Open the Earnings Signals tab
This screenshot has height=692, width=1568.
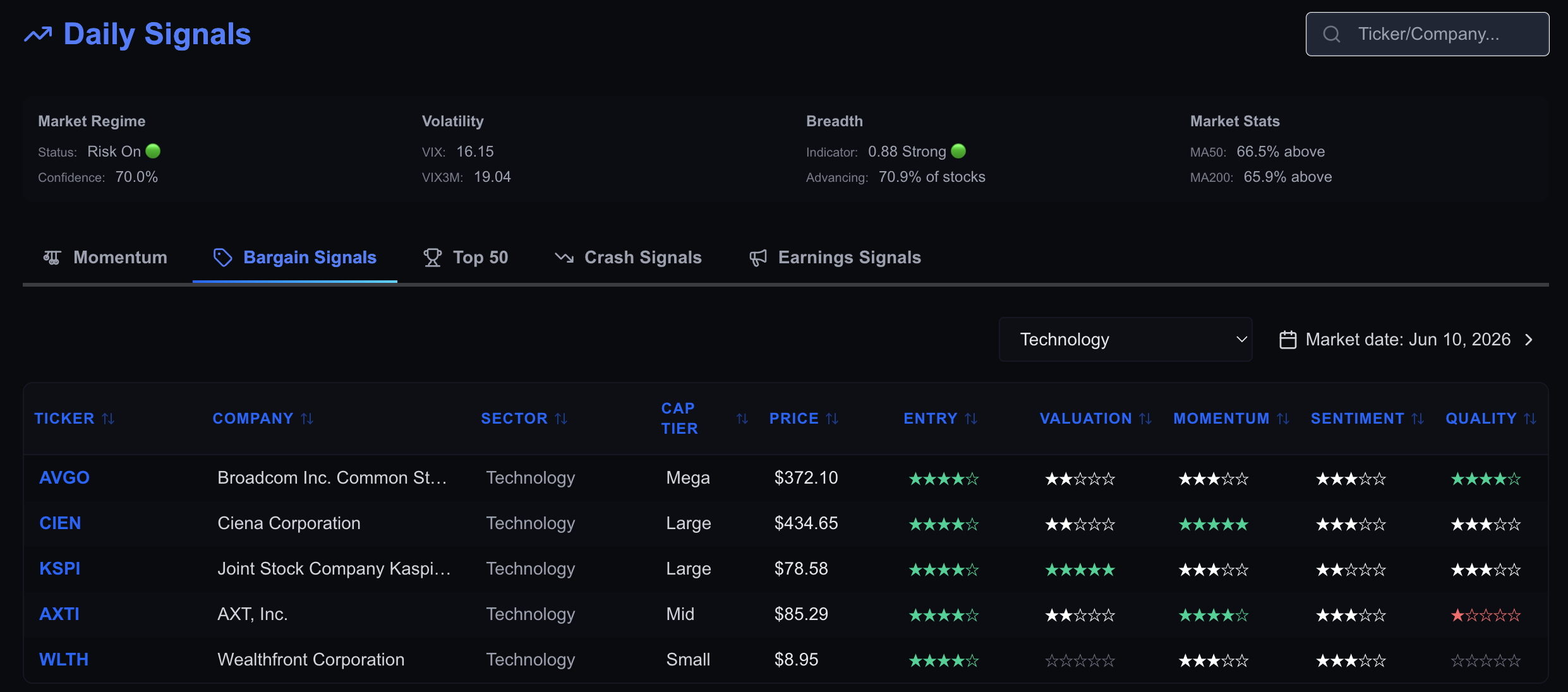(x=835, y=258)
